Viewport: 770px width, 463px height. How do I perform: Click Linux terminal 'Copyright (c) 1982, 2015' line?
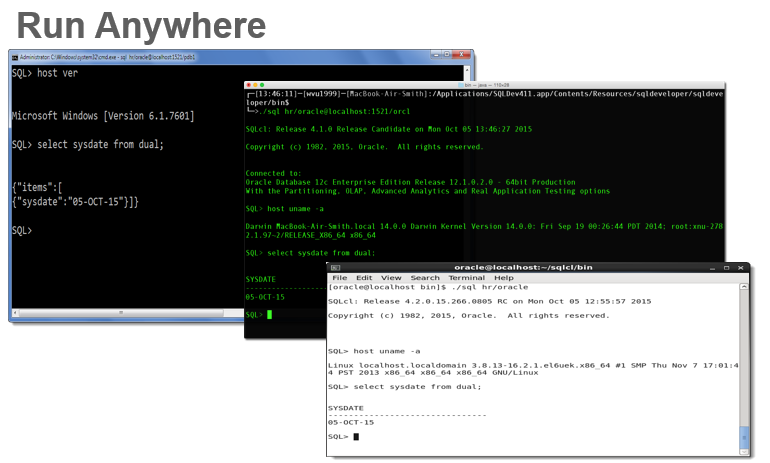[x=469, y=316]
